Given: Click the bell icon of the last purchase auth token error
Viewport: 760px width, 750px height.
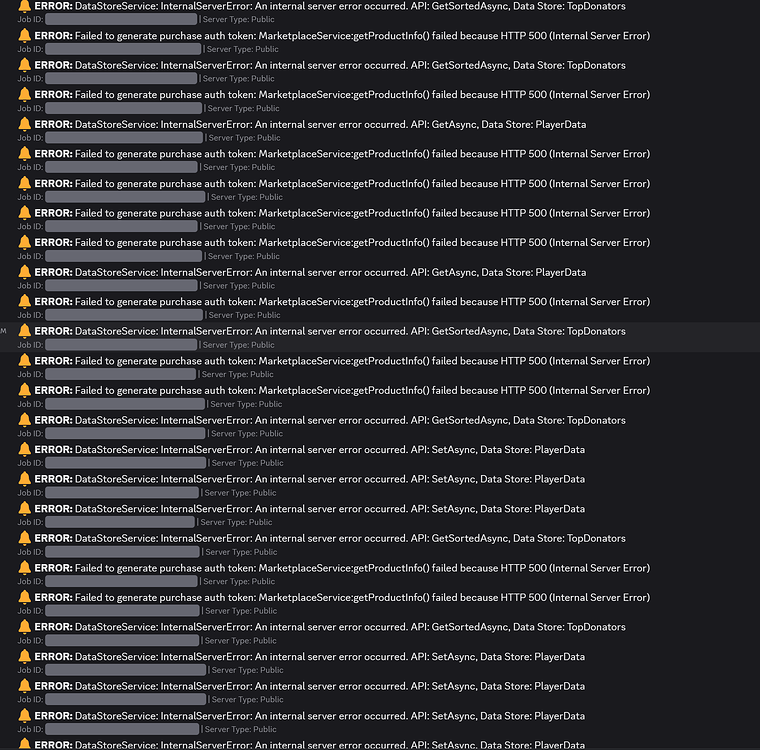Looking at the screenshot, I should [x=24, y=597].
